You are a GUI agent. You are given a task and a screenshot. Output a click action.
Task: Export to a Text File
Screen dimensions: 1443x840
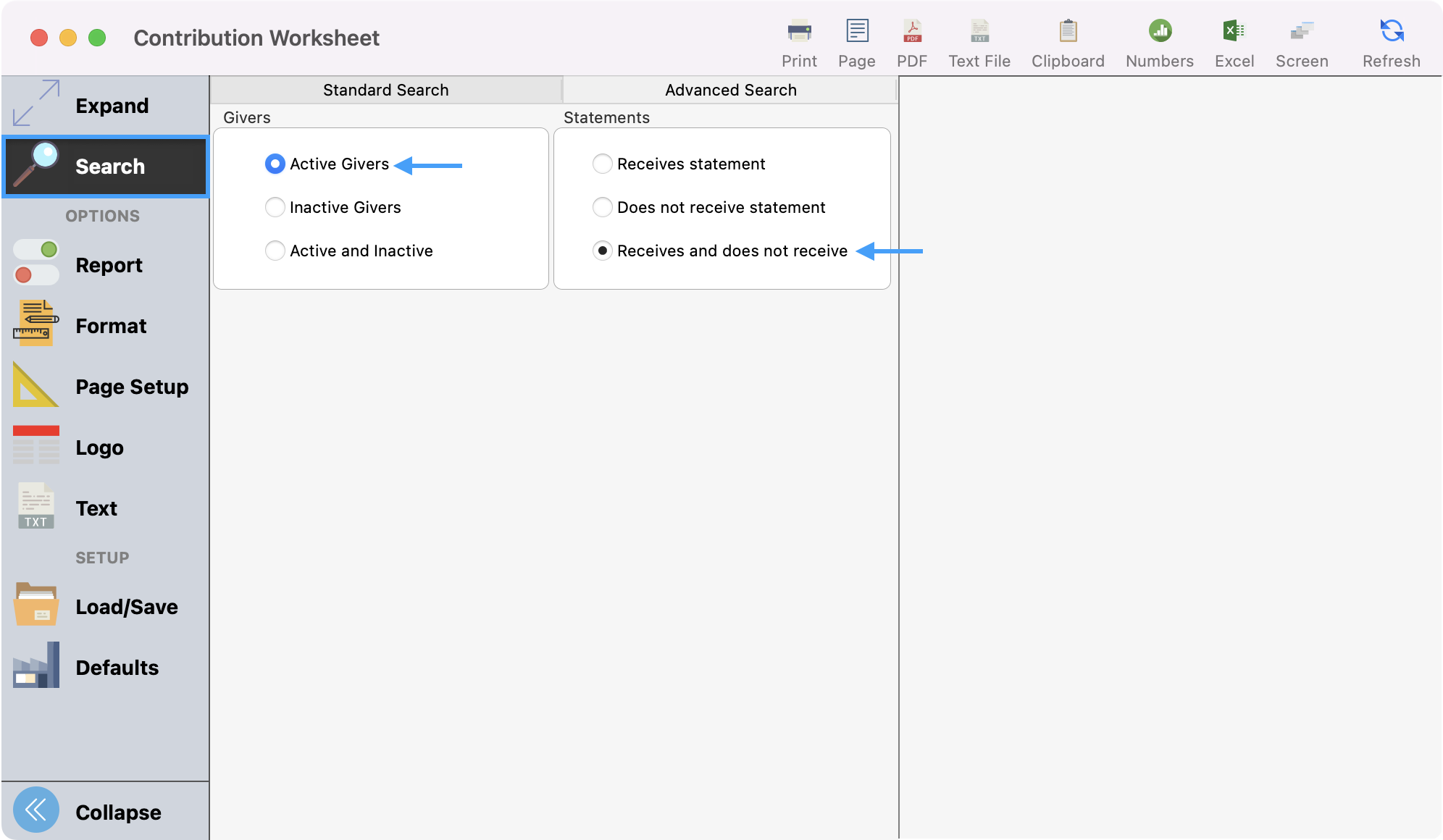click(979, 40)
